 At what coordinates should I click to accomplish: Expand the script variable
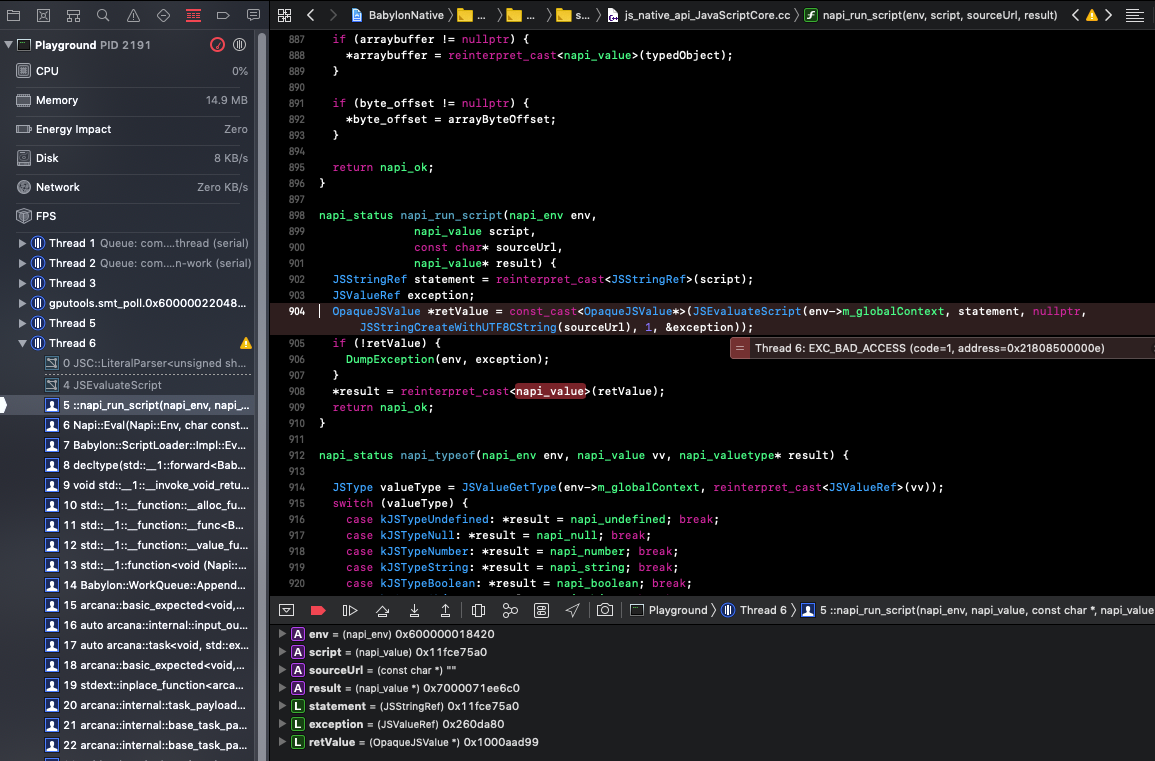(x=282, y=652)
